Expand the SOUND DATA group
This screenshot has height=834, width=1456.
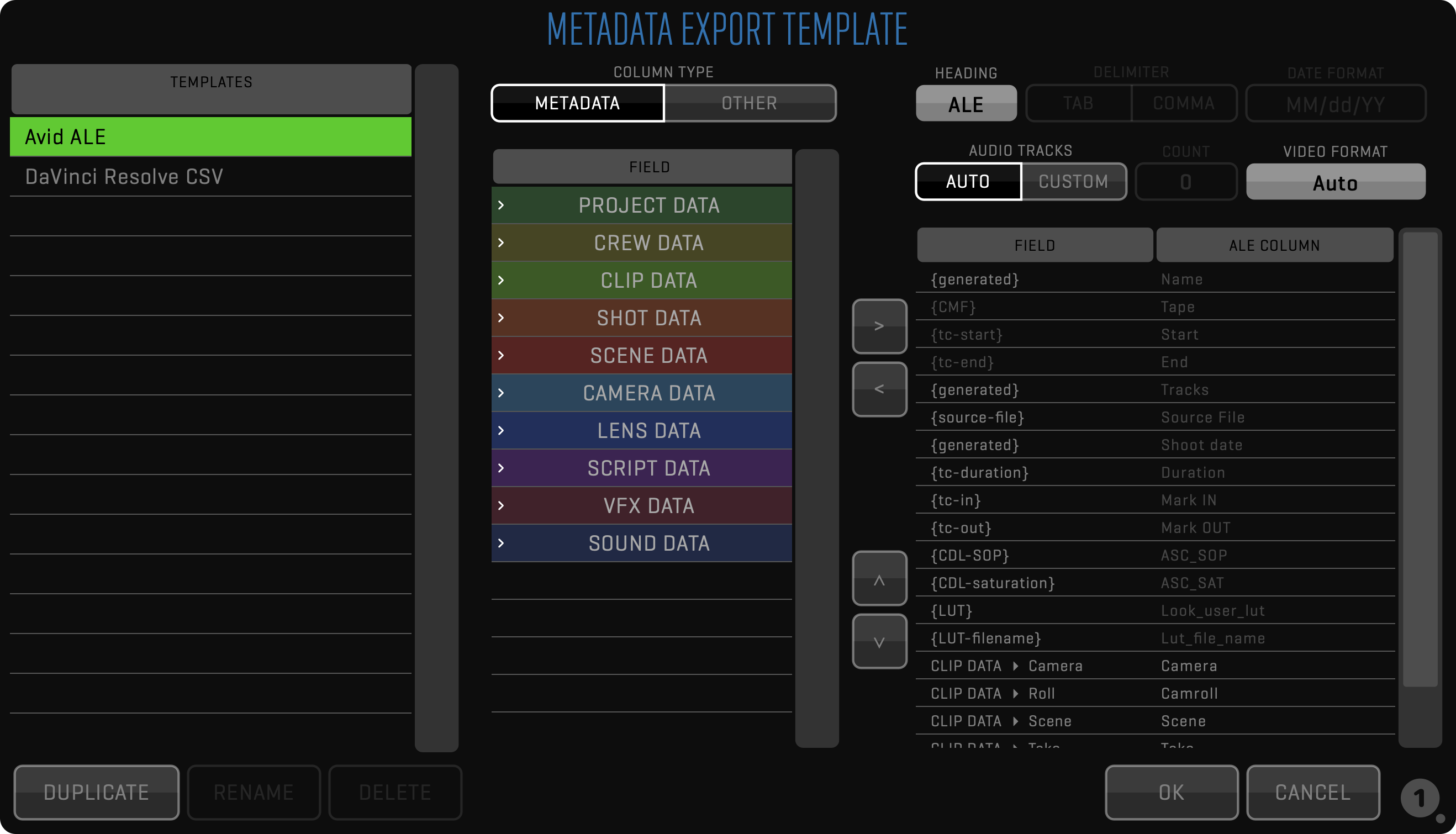(501, 543)
